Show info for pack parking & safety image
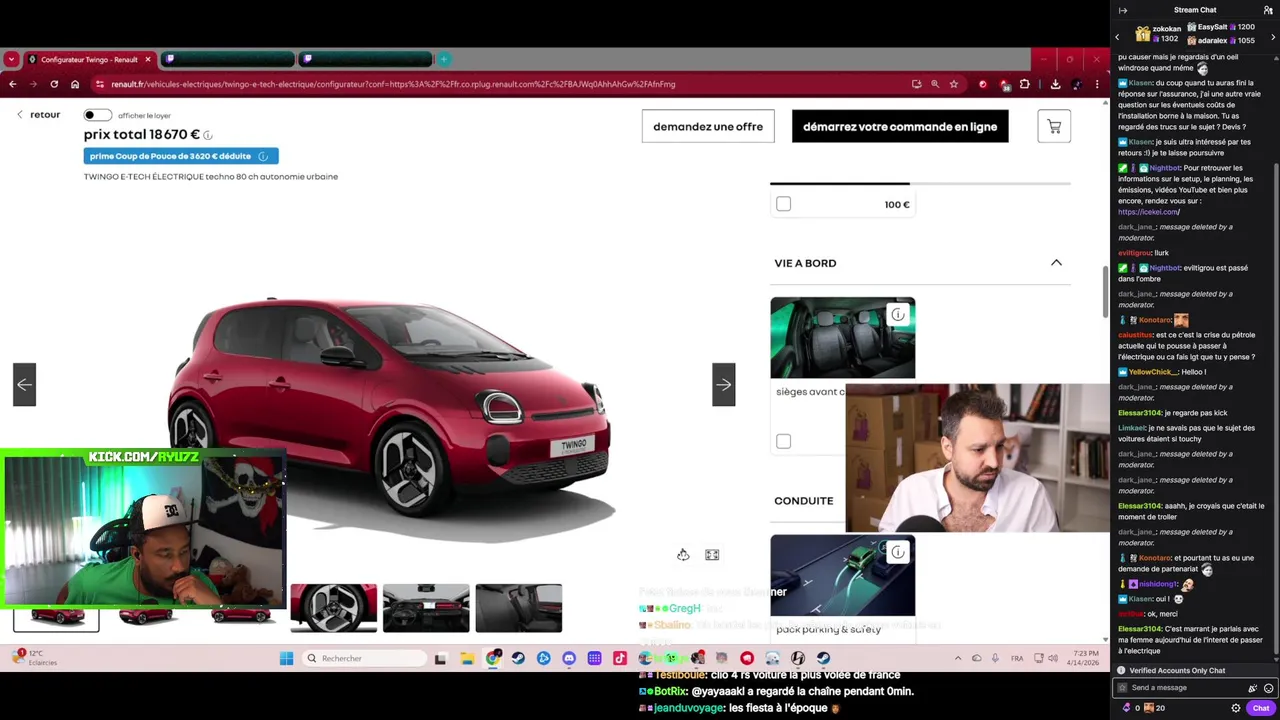 click(898, 552)
